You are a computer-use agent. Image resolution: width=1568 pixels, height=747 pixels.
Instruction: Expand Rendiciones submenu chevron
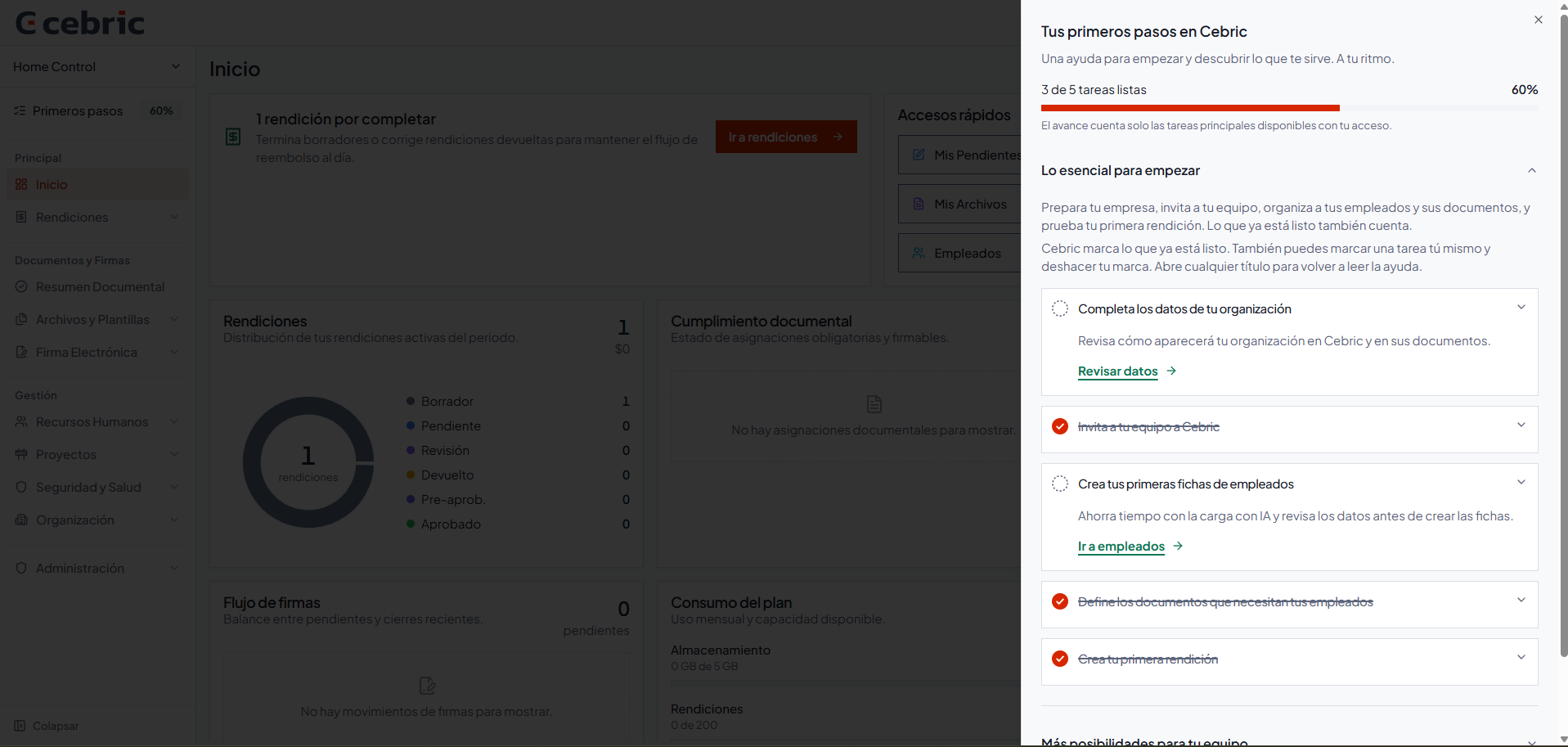tap(174, 217)
